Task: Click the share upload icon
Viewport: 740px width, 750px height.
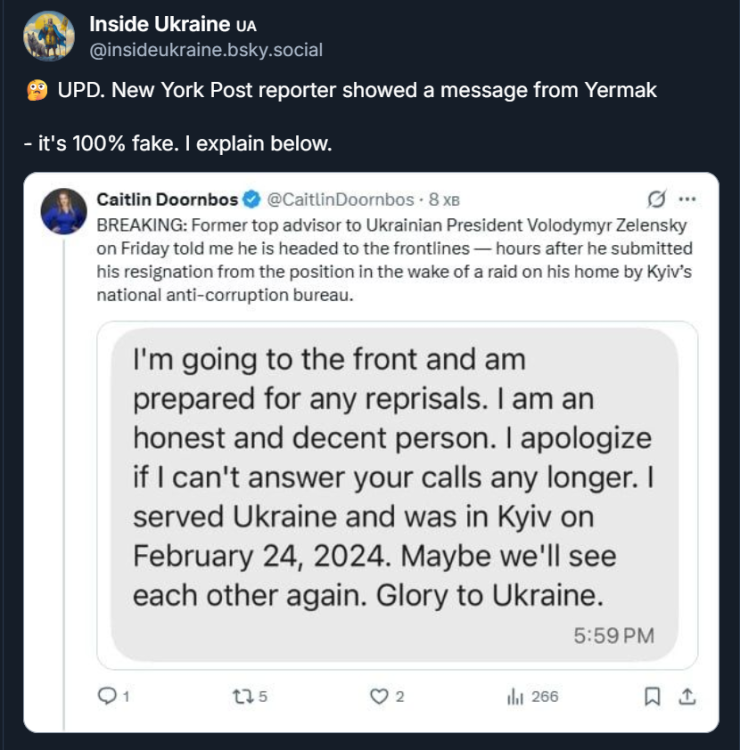Action: [x=687, y=696]
